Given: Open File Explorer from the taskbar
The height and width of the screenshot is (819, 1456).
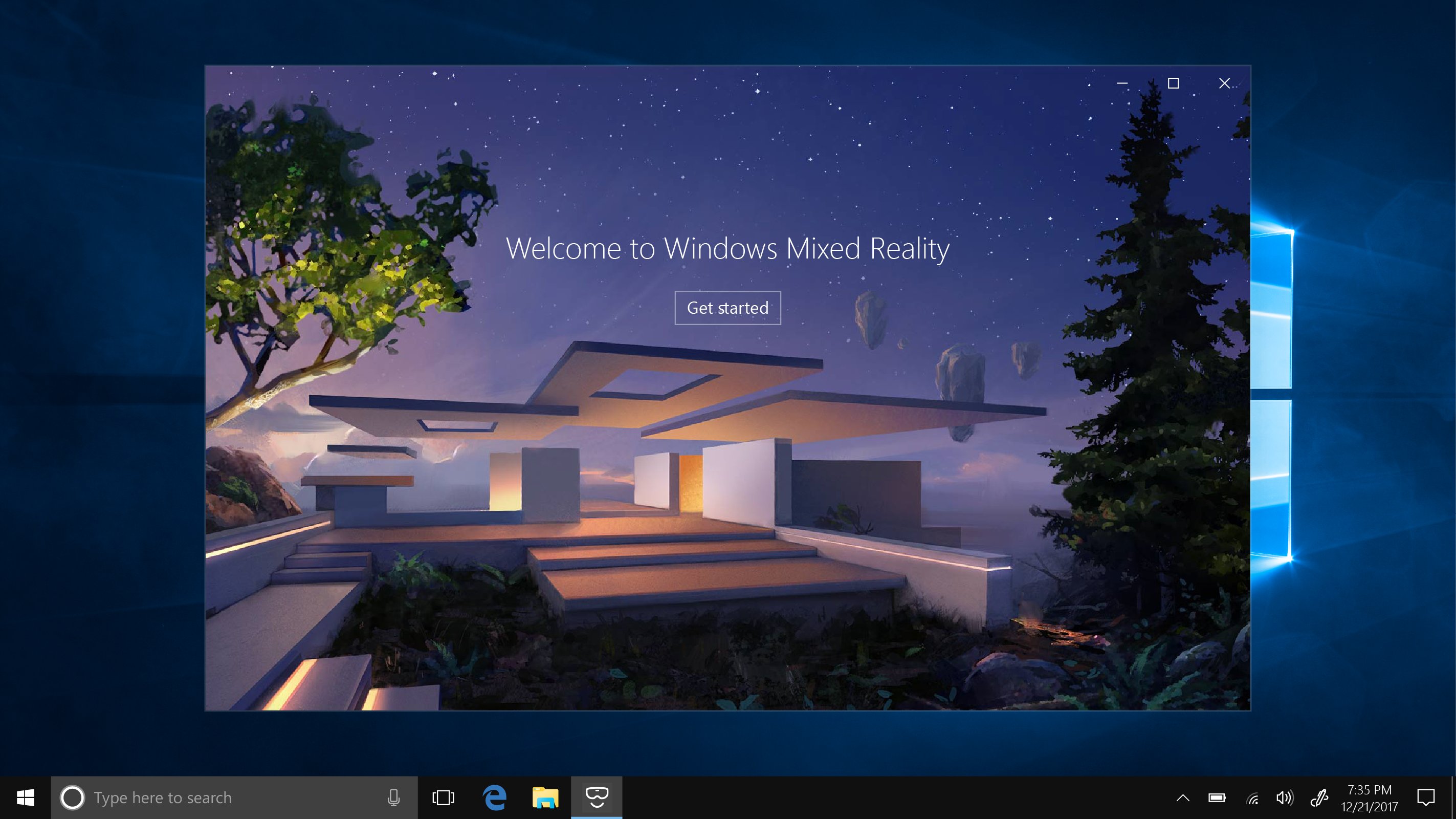Looking at the screenshot, I should (x=545, y=798).
